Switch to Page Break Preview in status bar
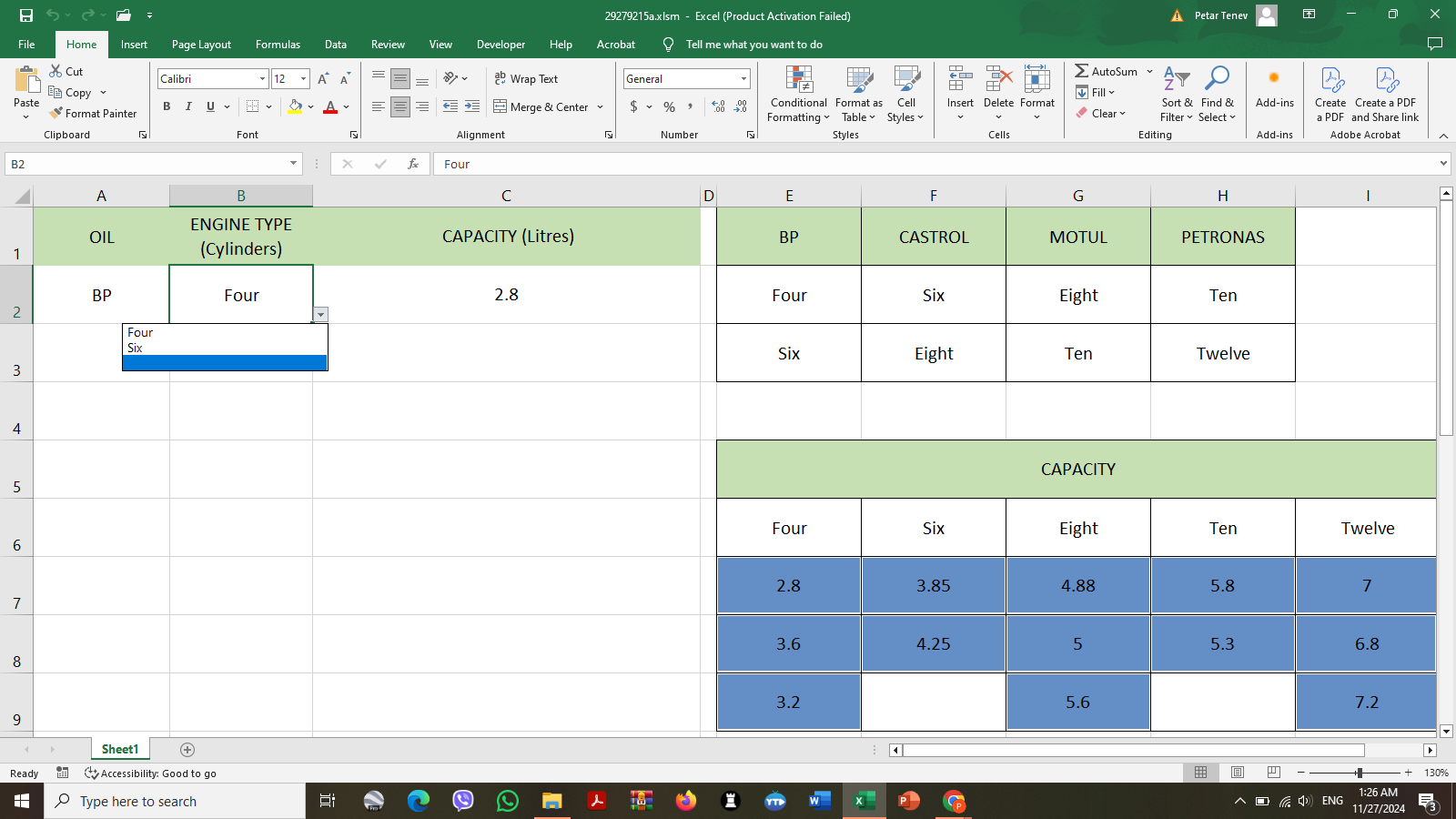 1274,773
